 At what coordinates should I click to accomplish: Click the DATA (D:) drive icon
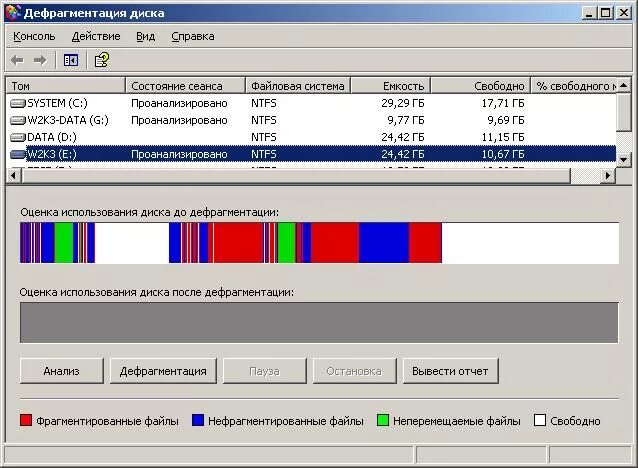pyautogui.click(x=17, y=137)
